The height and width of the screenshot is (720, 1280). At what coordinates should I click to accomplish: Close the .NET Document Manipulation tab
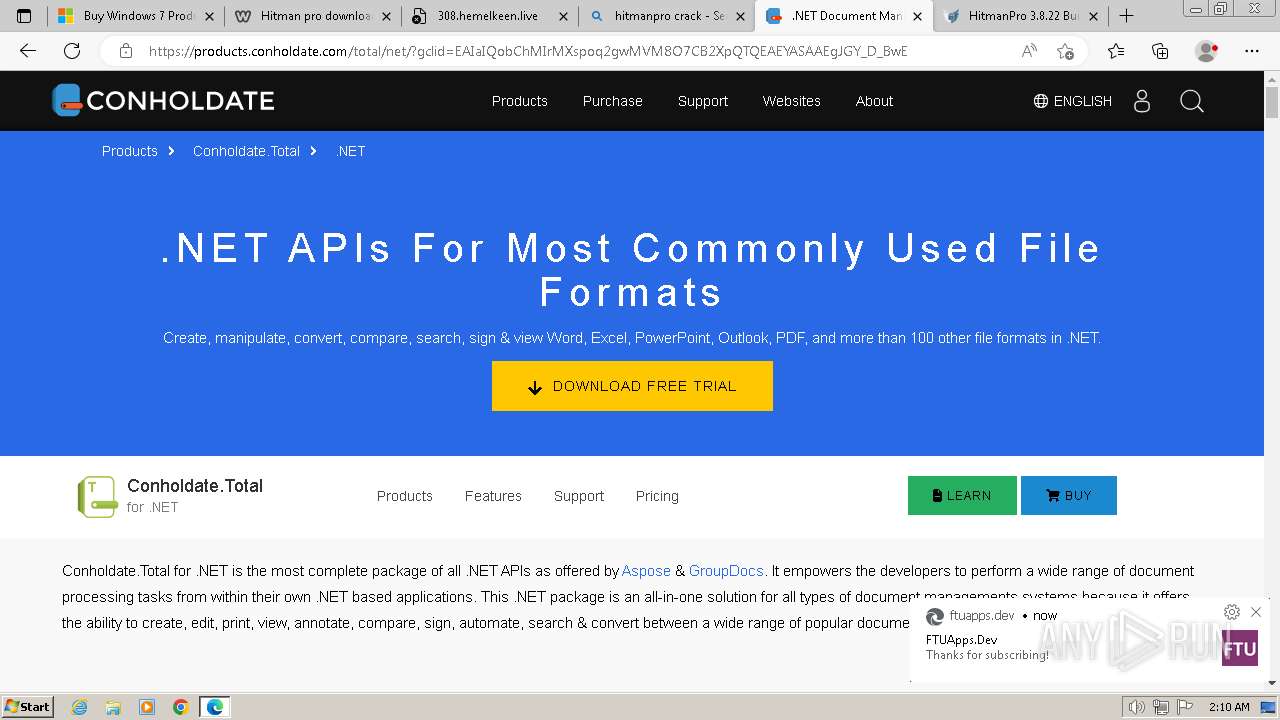(x=917, y=16)
